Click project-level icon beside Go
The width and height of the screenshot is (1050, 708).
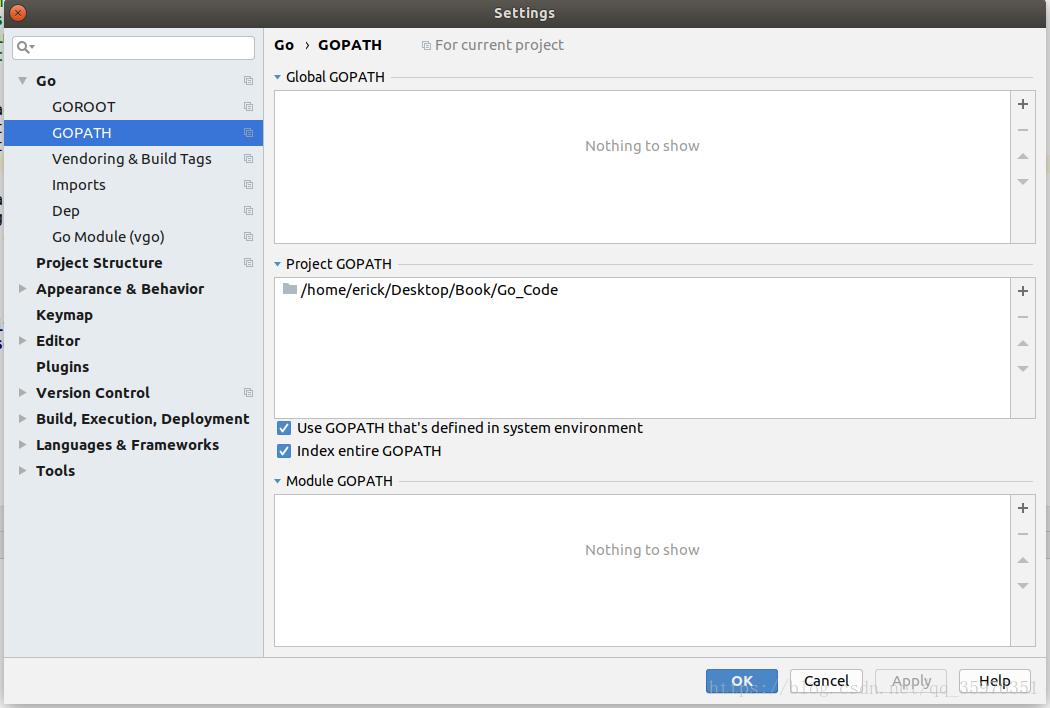click(248, 80)
